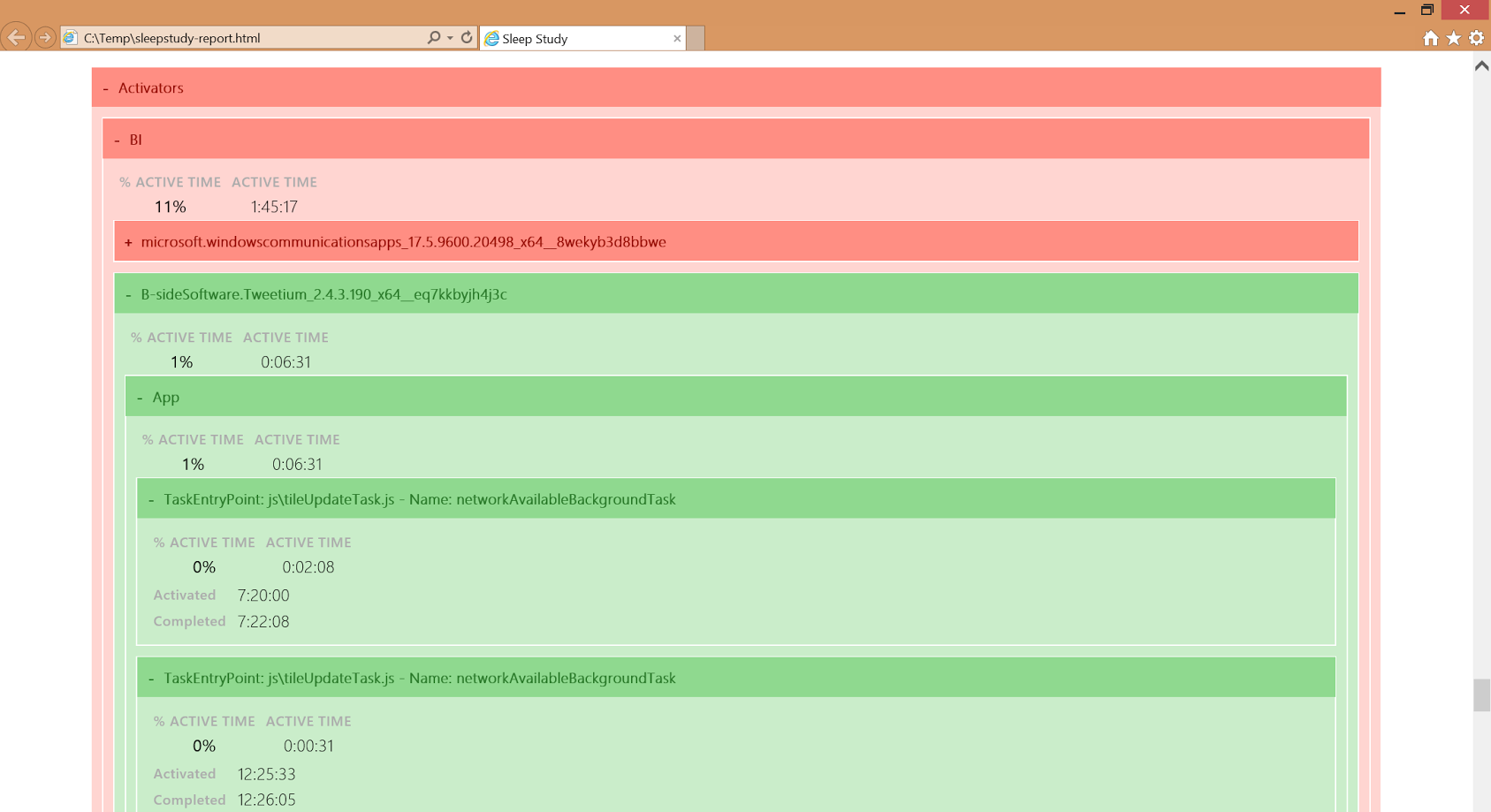
Task: Open Favorites star icon
Action: click(1453, 38)
